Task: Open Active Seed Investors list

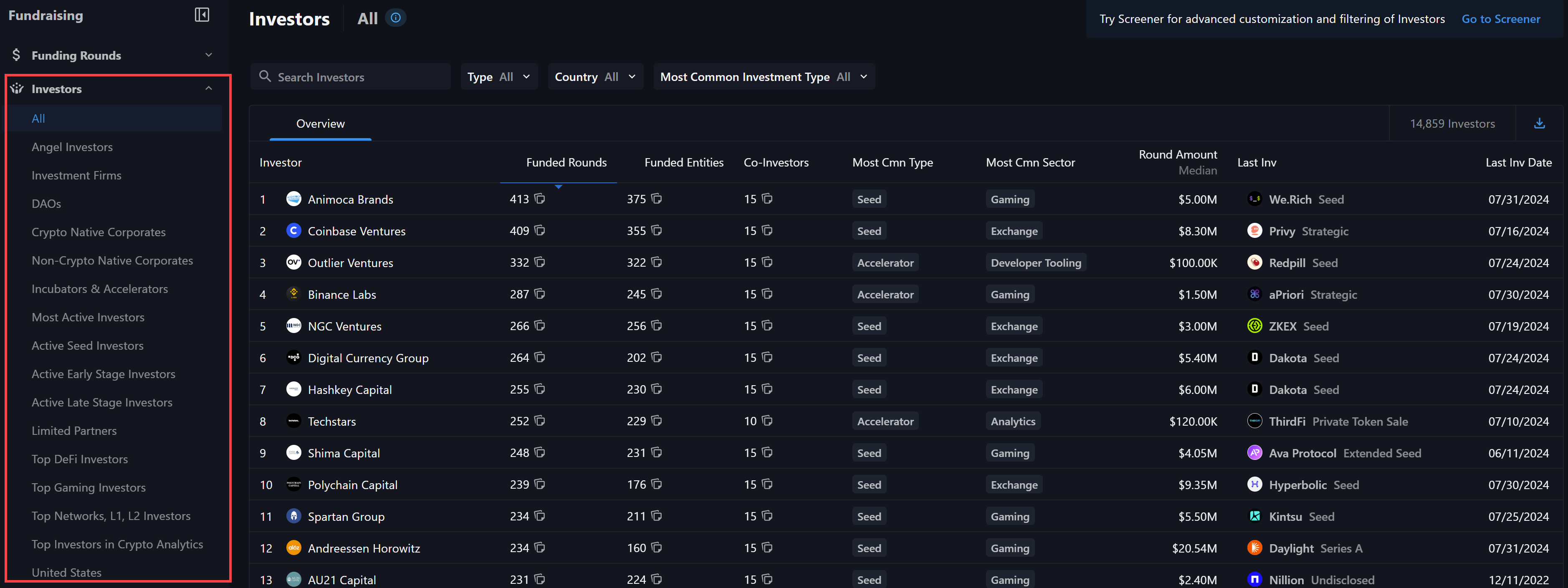Action: (88, 346)
